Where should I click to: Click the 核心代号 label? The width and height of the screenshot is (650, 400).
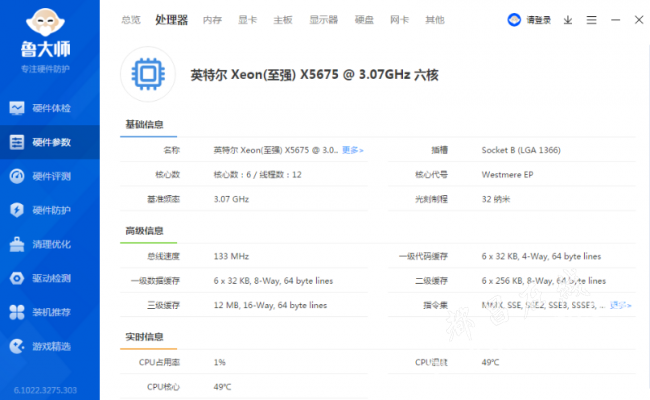point(432,175)
